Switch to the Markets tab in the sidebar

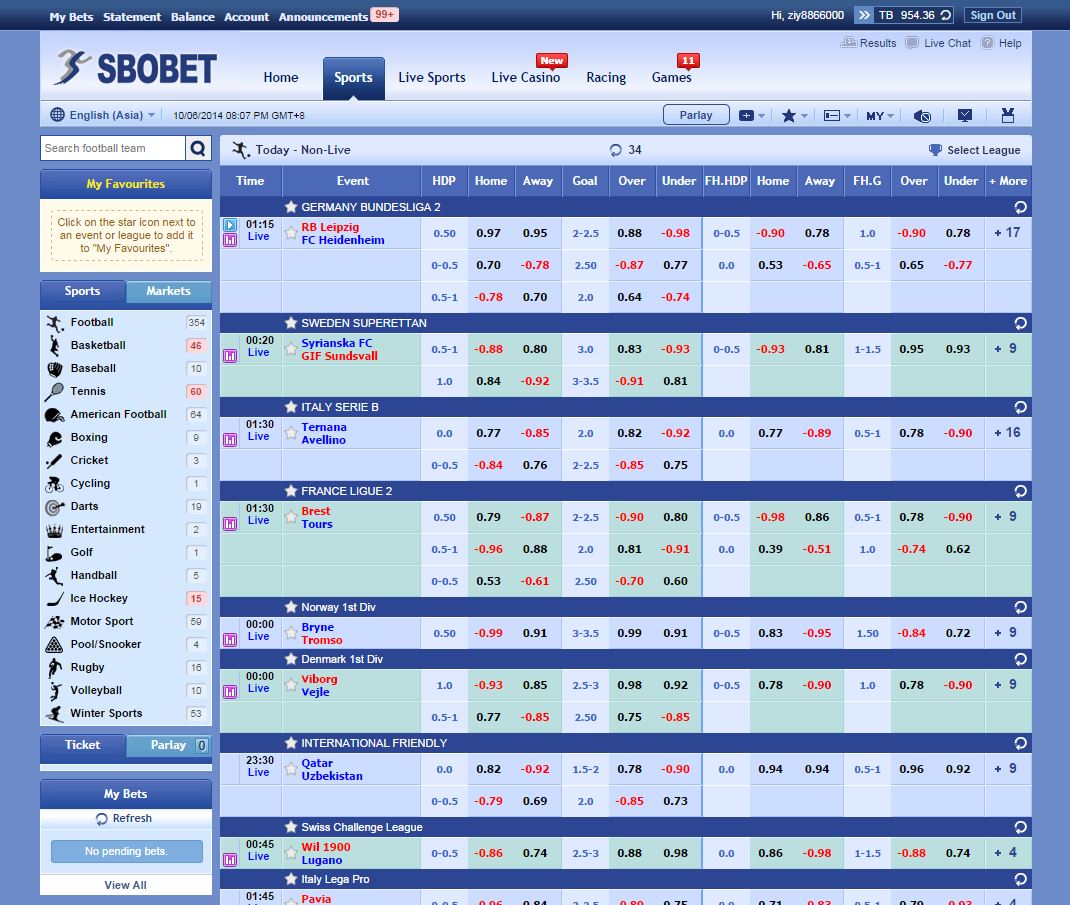(168, 293)
